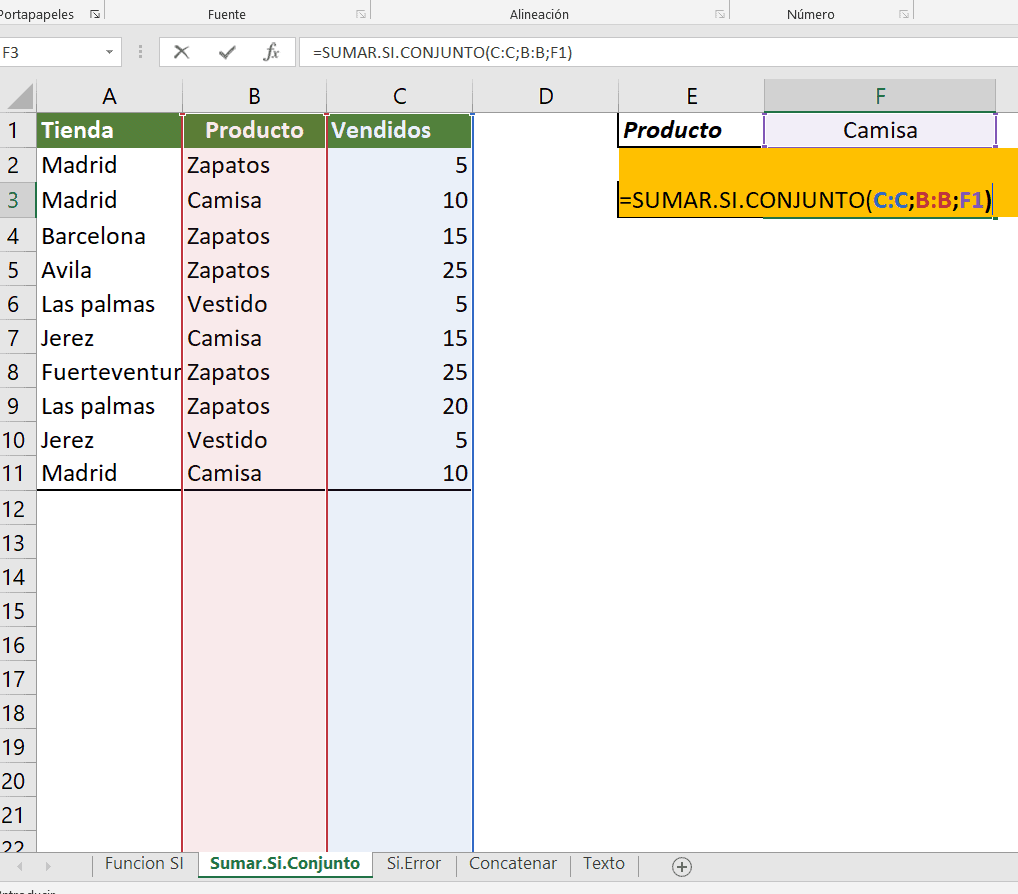Select value 15 in row 4
Image resolution: width=1018 pixels, height=894 pixels.
pyautogui.click(x=400, y=236)
